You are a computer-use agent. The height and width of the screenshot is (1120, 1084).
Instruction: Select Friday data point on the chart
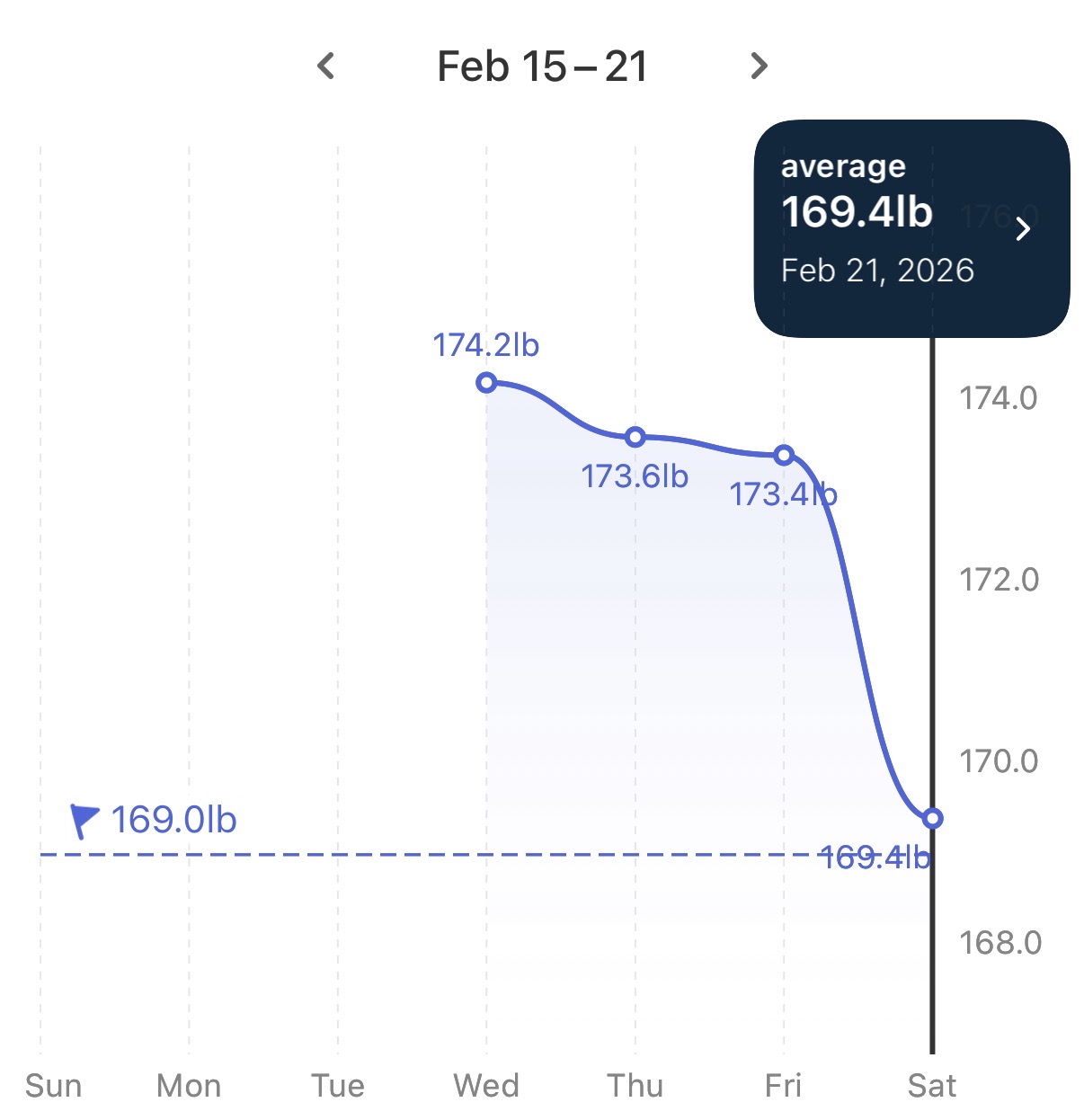point(784,456)
